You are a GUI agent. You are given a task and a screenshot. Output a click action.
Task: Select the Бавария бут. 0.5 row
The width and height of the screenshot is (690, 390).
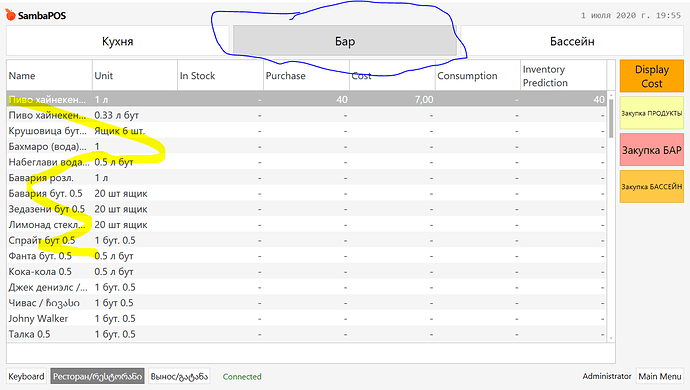[x=307, y=193]
